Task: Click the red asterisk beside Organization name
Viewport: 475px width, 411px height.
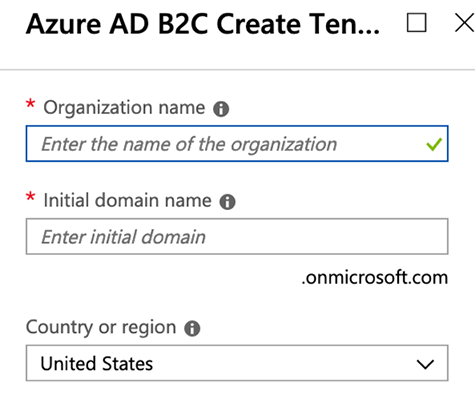Action: point(30,104)
